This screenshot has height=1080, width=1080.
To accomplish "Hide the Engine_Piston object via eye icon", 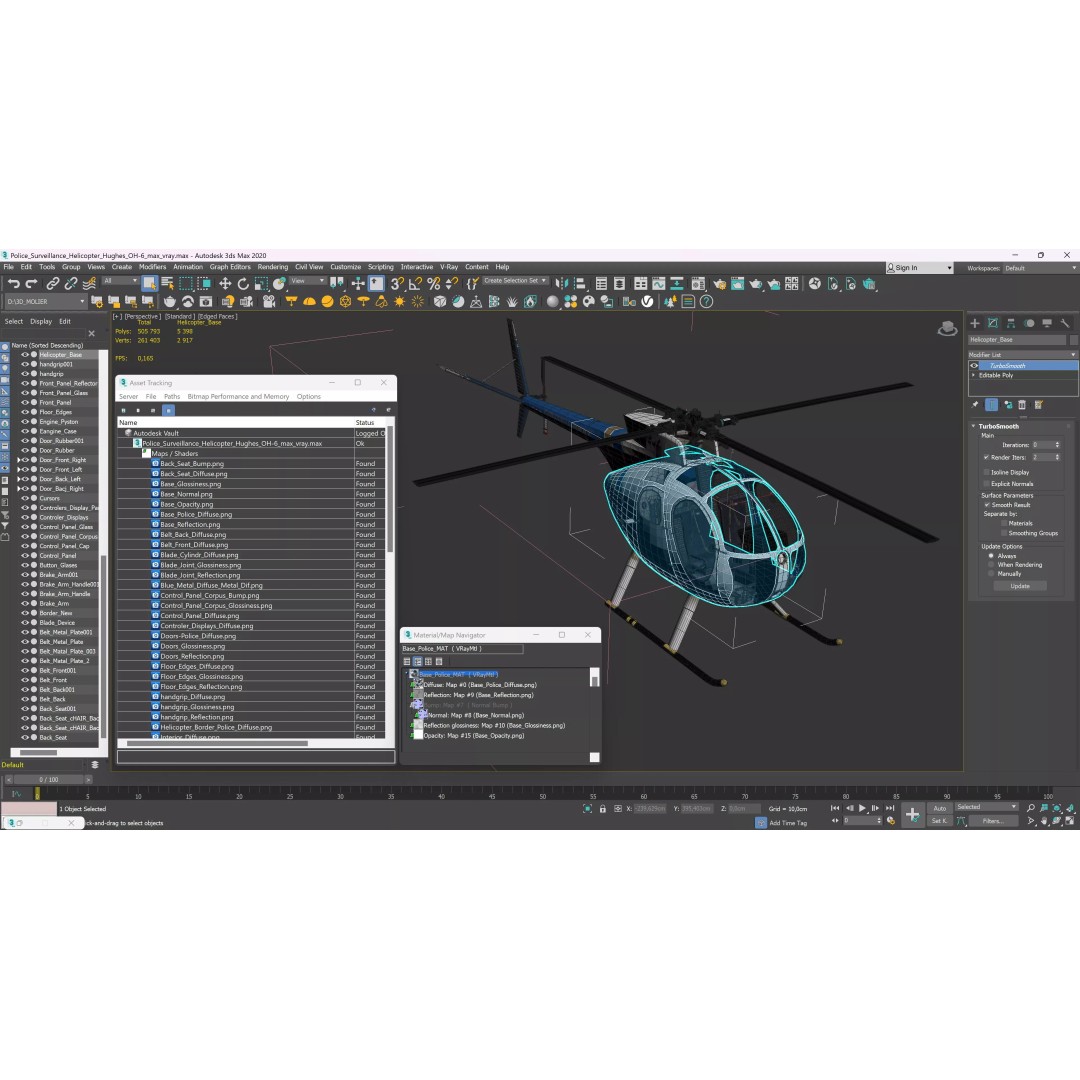I will (25, 422).
